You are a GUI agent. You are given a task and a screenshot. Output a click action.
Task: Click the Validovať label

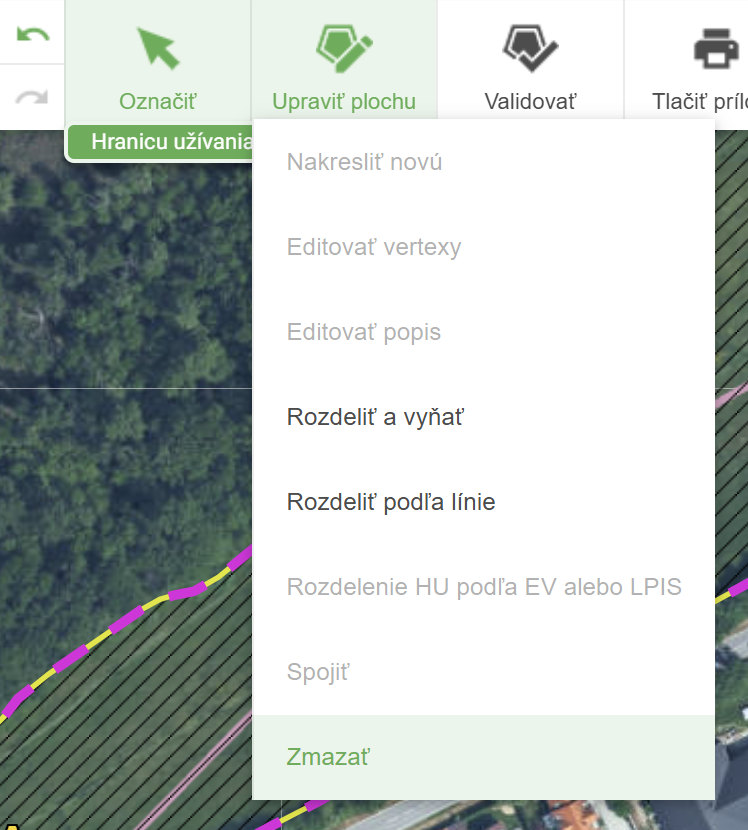(x=530, y=102)
